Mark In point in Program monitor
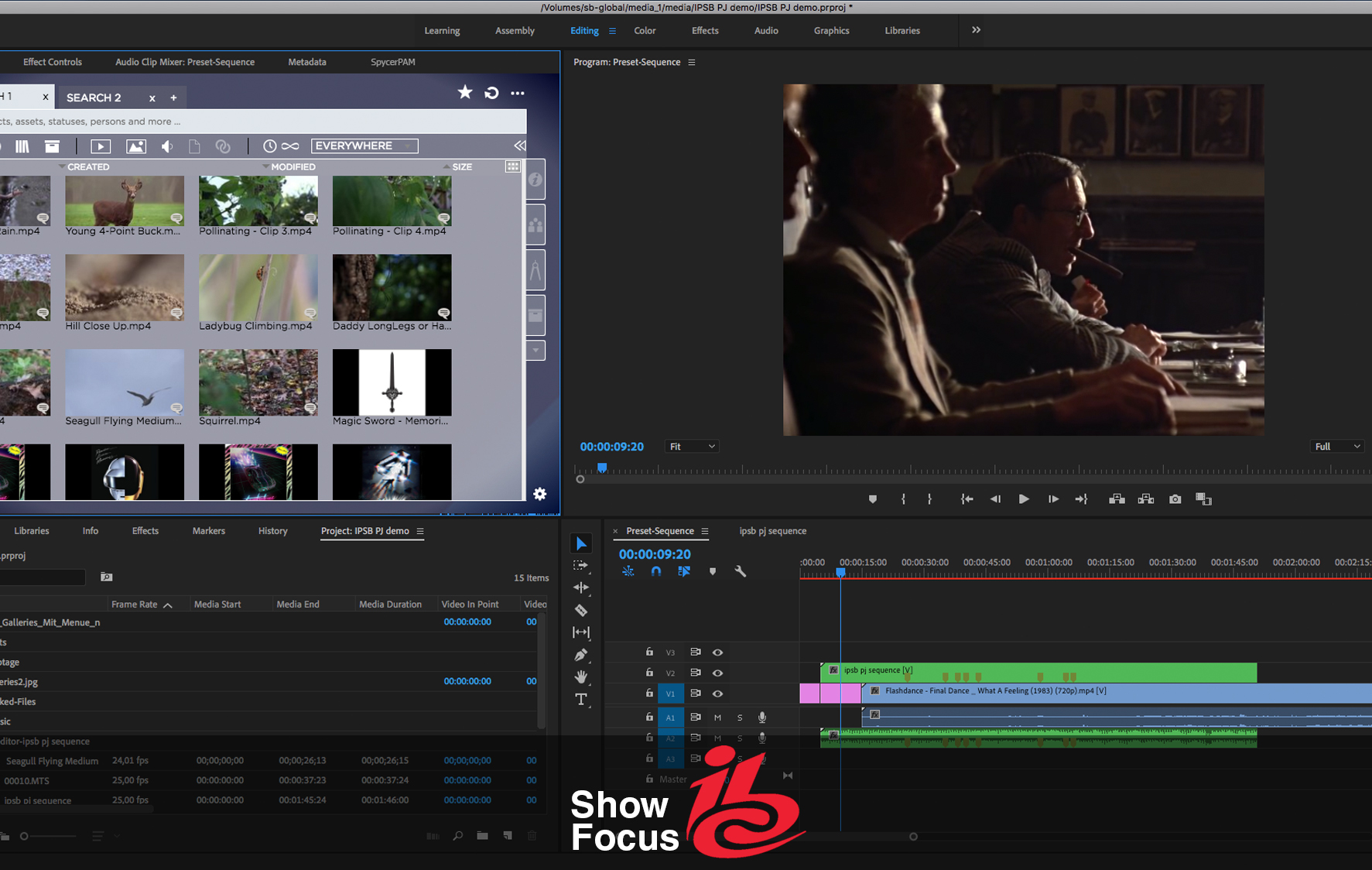Viewport: 1372px width, 870px height. (x=903, y=499)
